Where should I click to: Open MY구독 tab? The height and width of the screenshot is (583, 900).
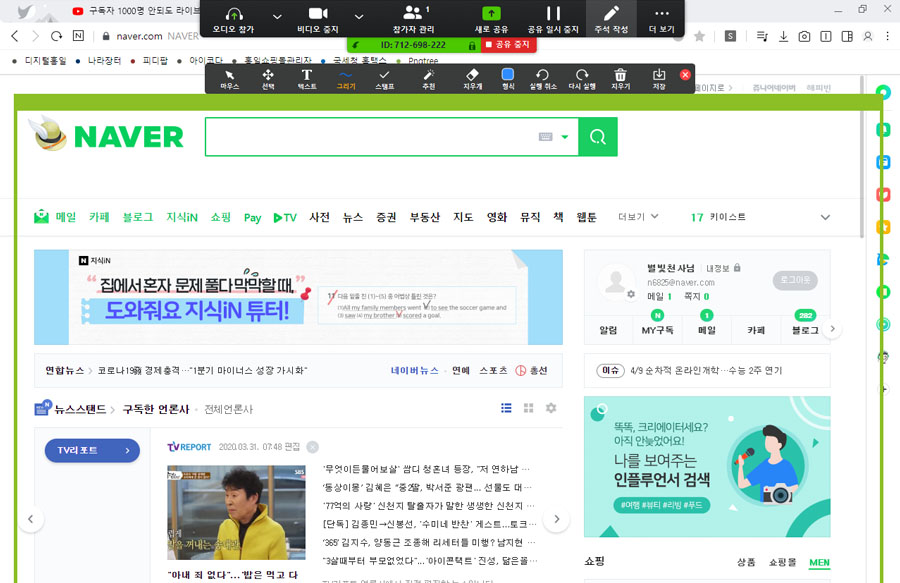(657, 330)
